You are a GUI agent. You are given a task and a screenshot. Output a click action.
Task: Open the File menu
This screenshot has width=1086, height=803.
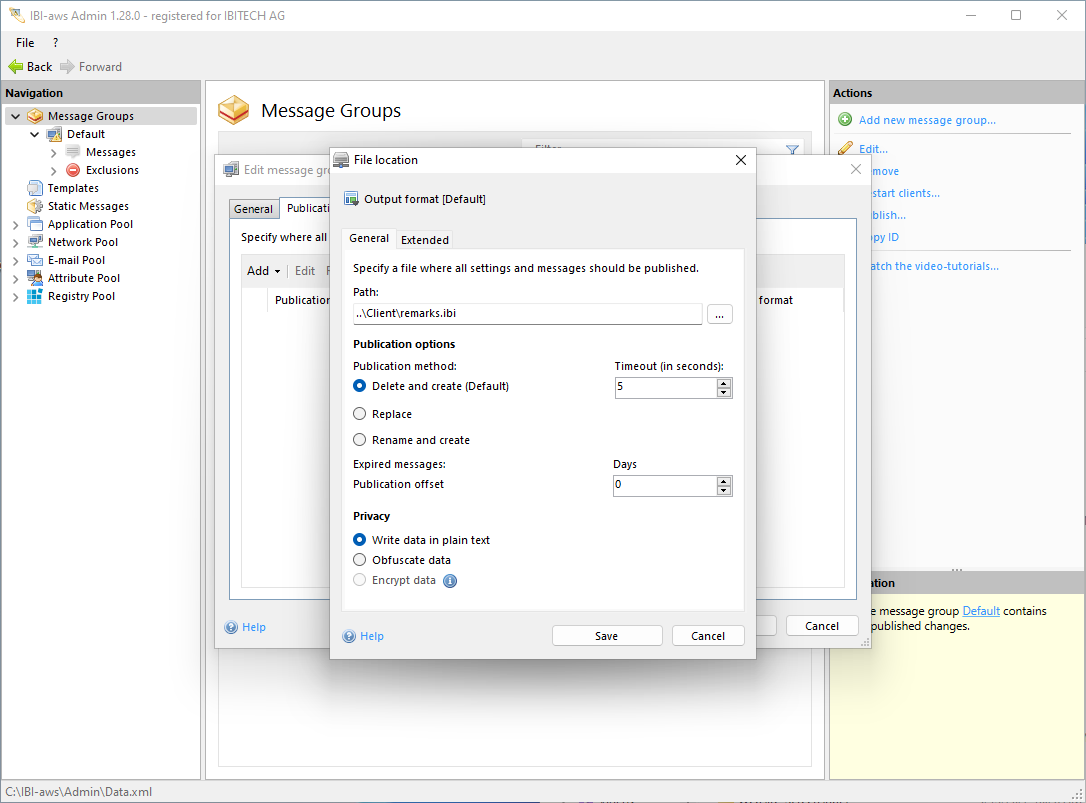point(25,43)
